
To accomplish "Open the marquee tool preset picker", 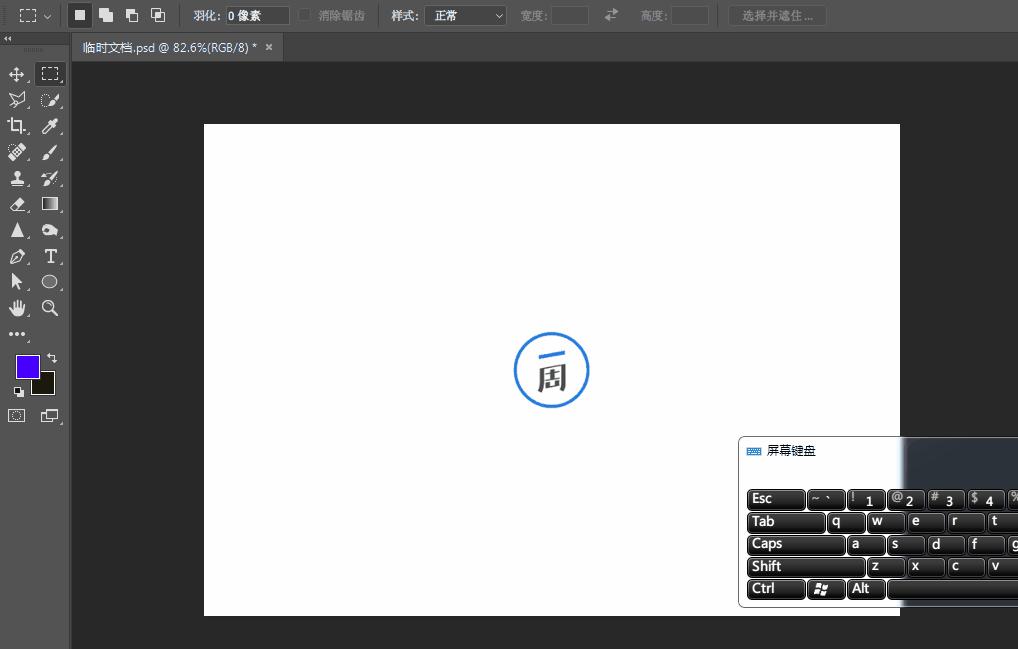I will (x=35, y=16).
